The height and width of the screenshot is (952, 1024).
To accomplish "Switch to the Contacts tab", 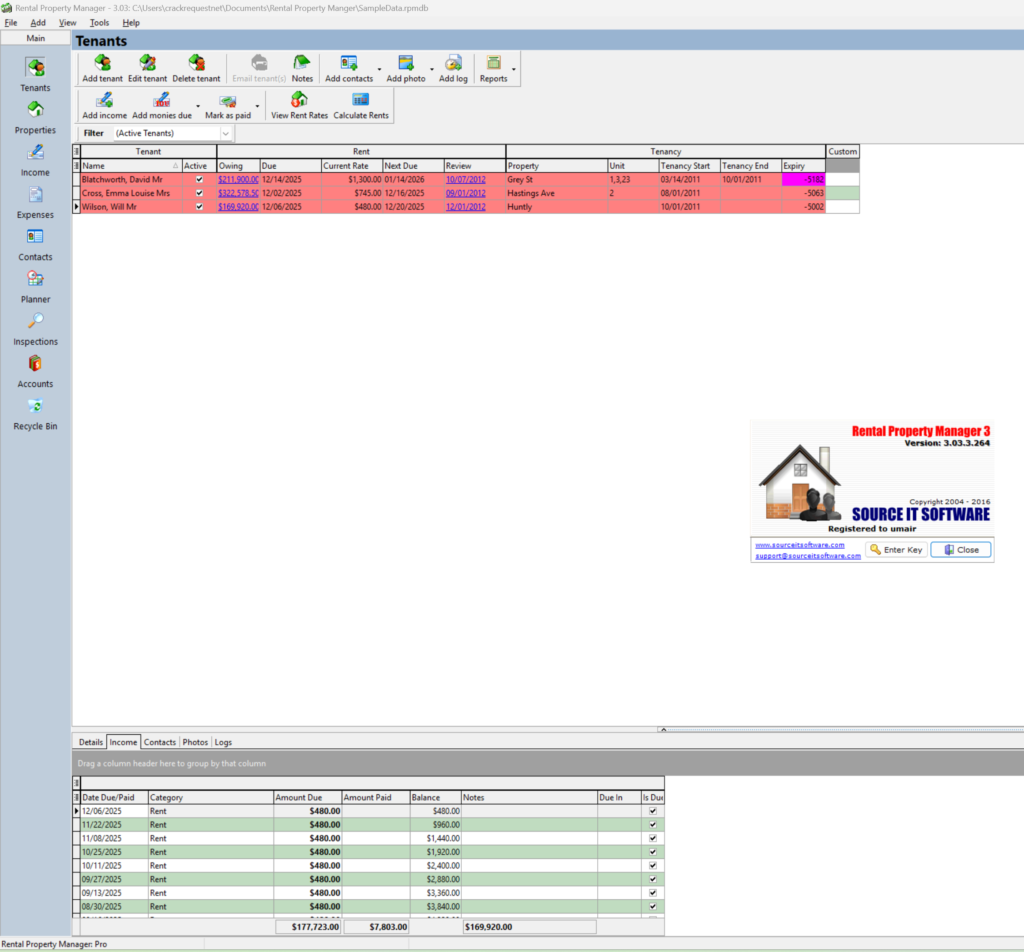I will pos(160,742).
